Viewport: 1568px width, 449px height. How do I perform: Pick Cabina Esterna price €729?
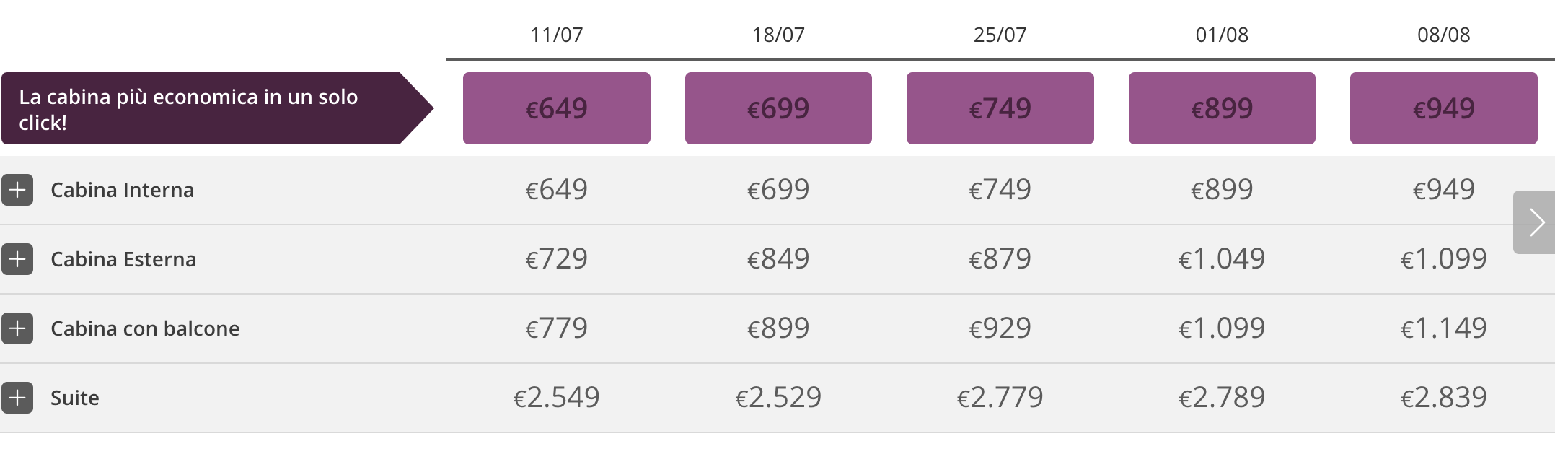click(x=557, y=258)
